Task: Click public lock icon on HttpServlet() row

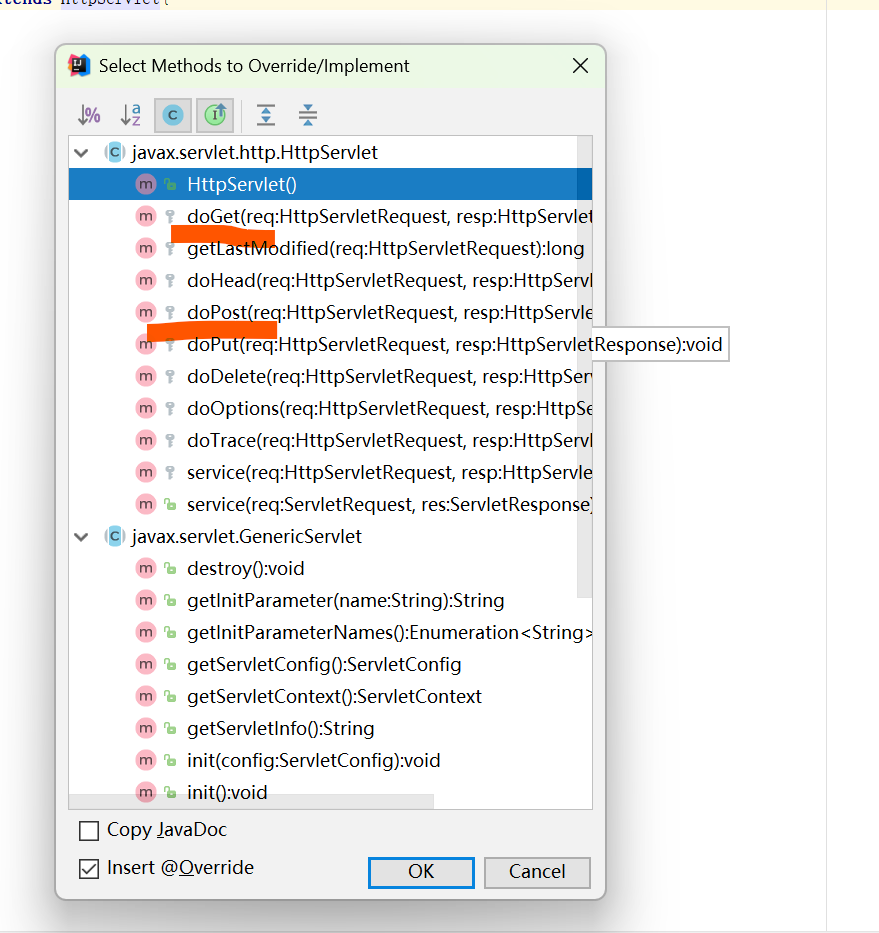Action: [171, 185]
